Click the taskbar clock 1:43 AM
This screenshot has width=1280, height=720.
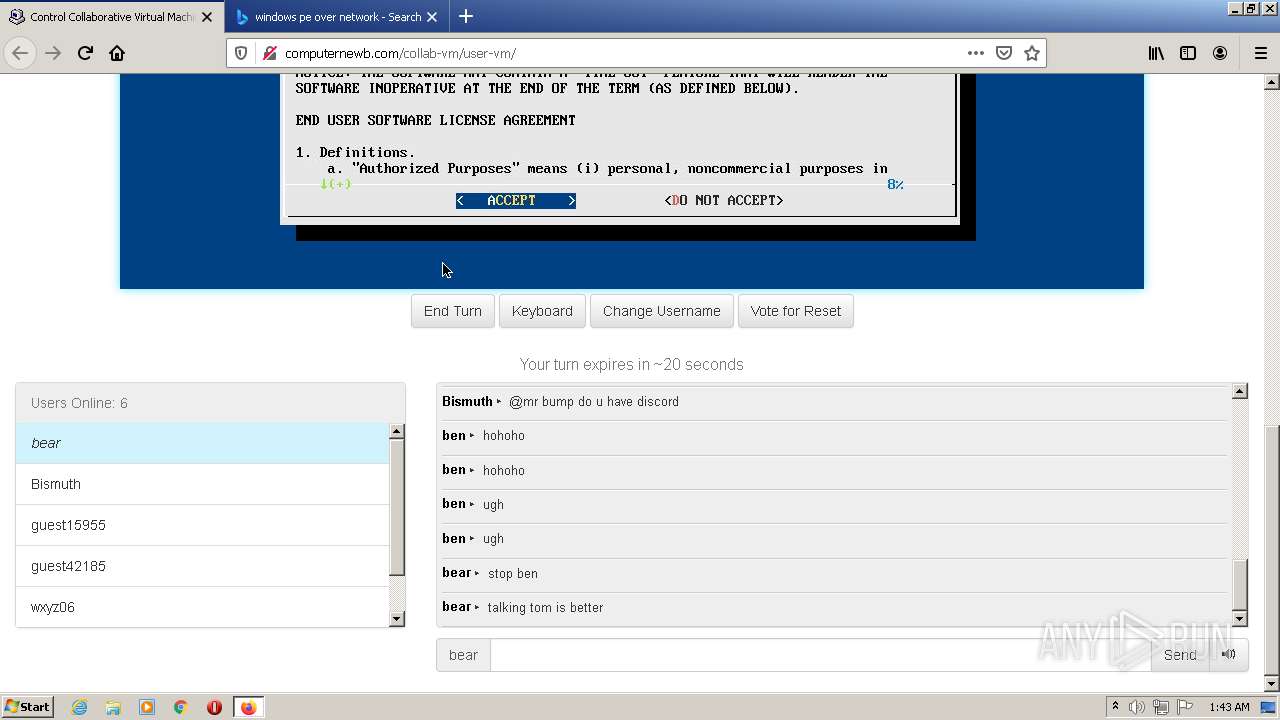[x=1229, y=707]
